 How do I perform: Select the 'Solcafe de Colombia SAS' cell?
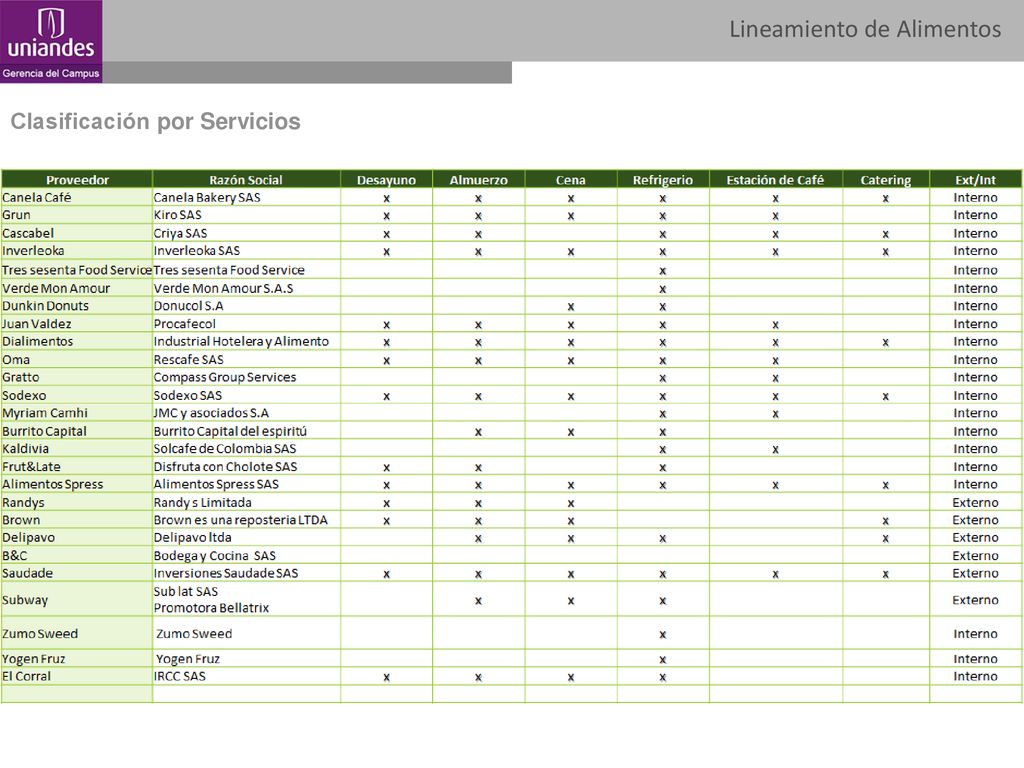click(246, 449)
